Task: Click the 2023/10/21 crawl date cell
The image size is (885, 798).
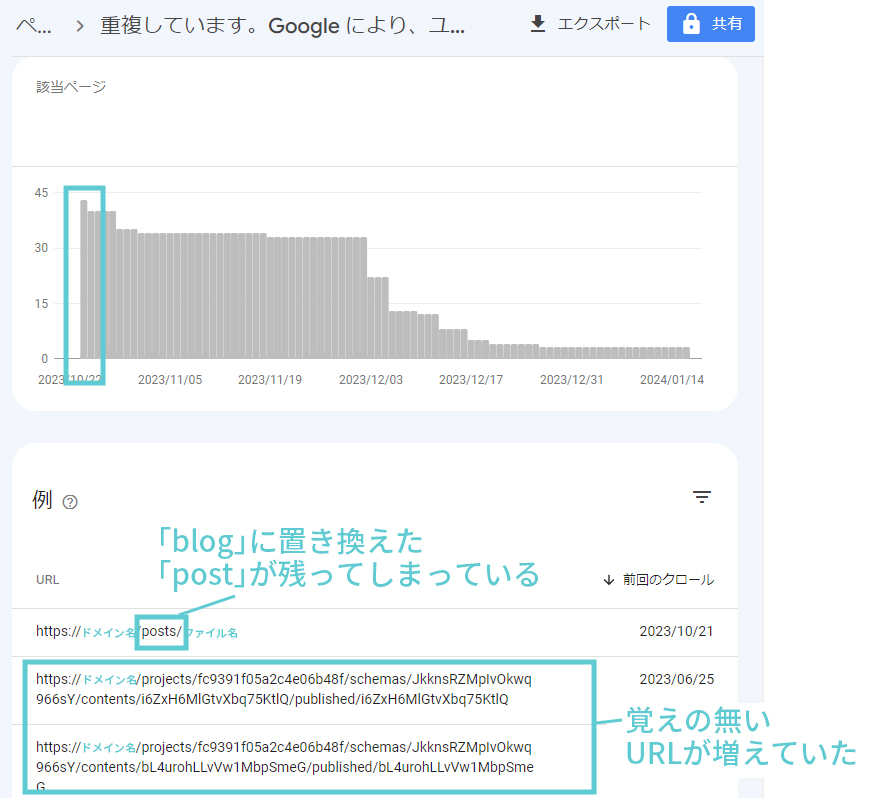Action: (676, 632)
